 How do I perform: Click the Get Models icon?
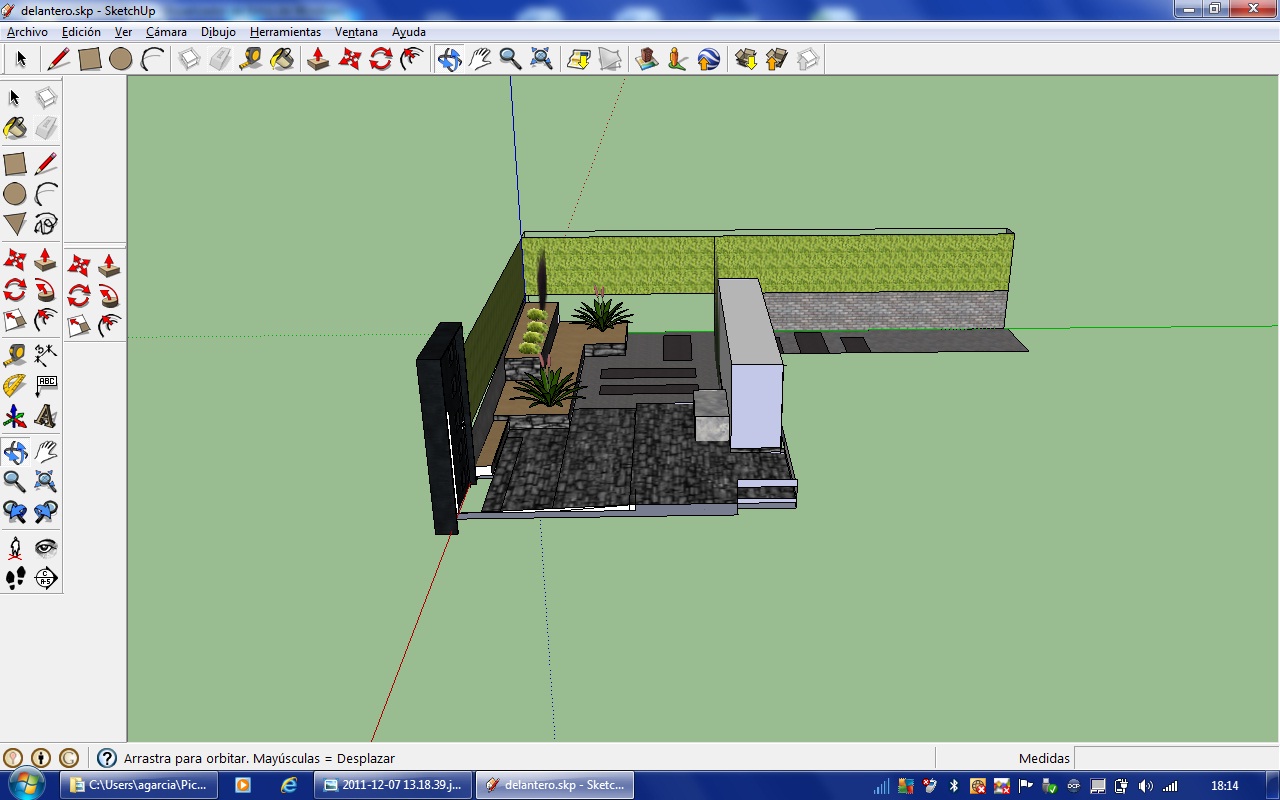tap(745, 59)
